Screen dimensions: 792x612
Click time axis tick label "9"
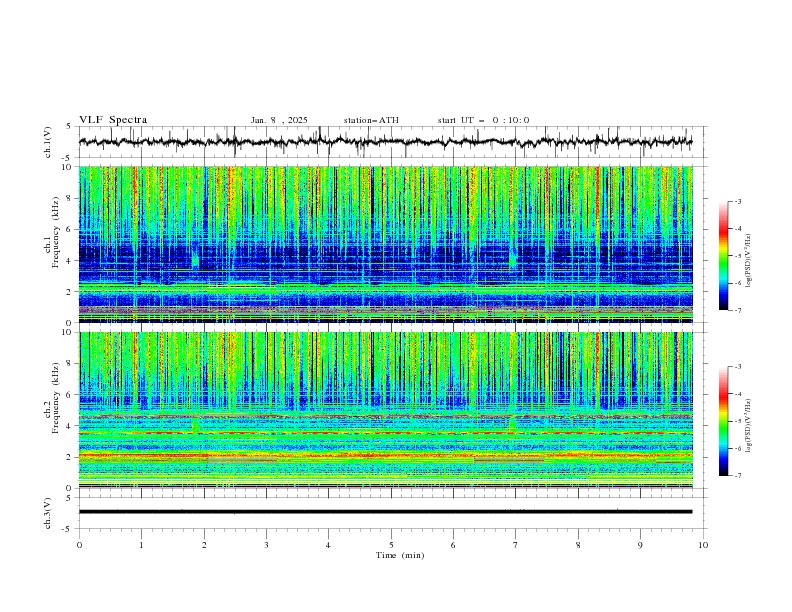(x=640, y=545)
